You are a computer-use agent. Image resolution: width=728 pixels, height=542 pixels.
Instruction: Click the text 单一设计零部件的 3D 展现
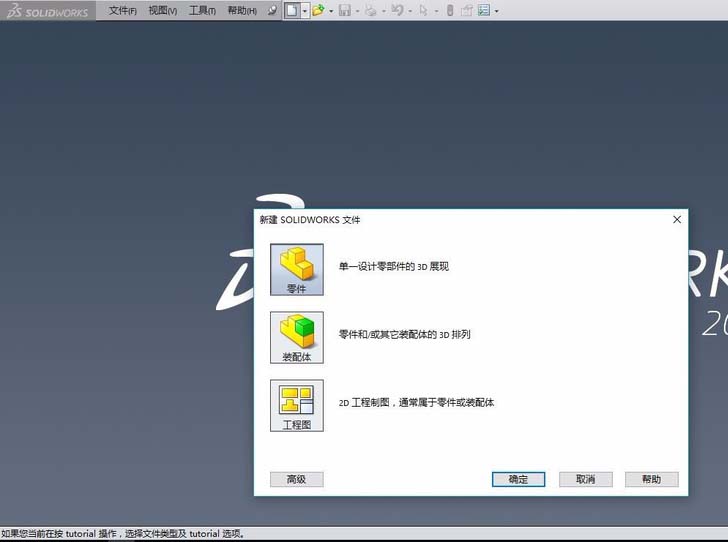(x=394, y=267)
